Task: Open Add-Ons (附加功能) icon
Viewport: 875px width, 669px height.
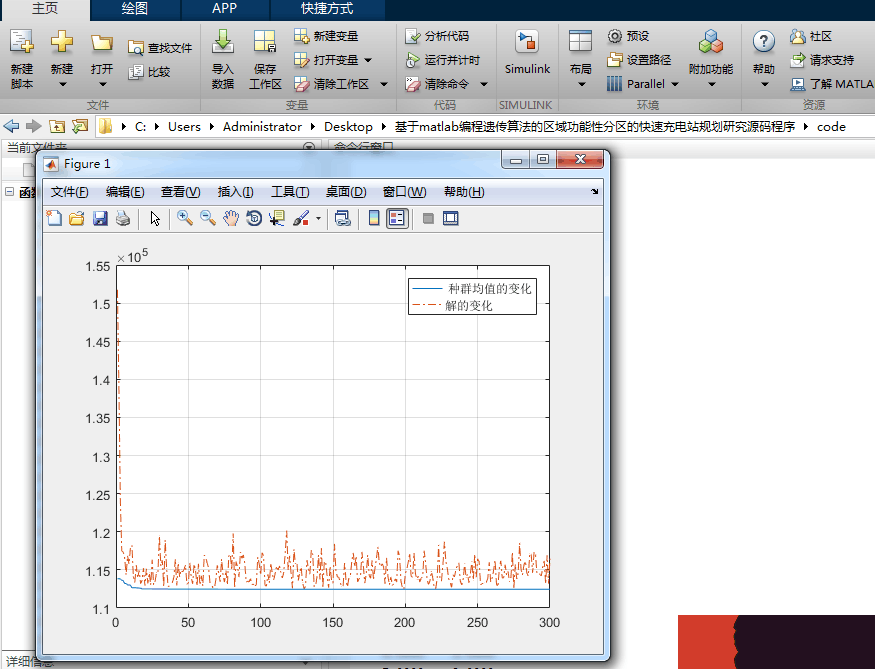Action: click(710, 42)
